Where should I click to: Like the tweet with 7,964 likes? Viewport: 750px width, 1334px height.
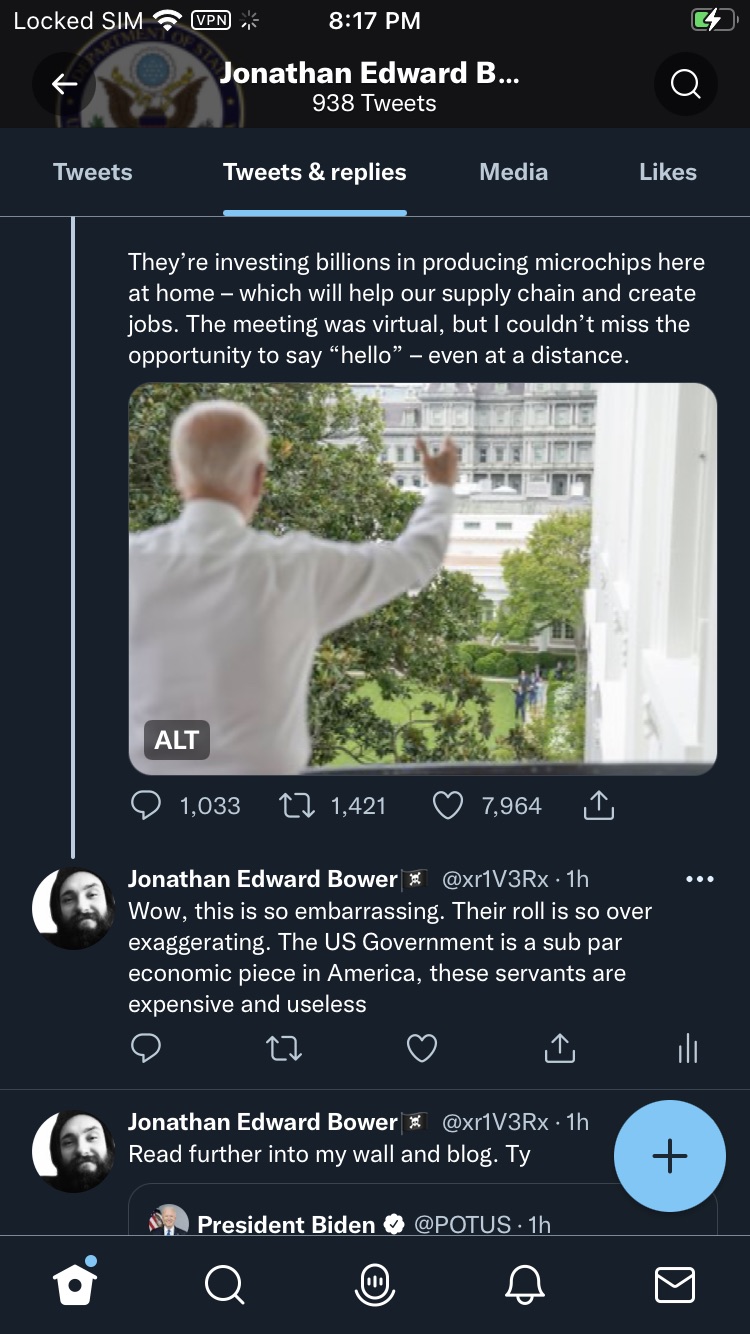pyautogui.click(x=447, y=806)
